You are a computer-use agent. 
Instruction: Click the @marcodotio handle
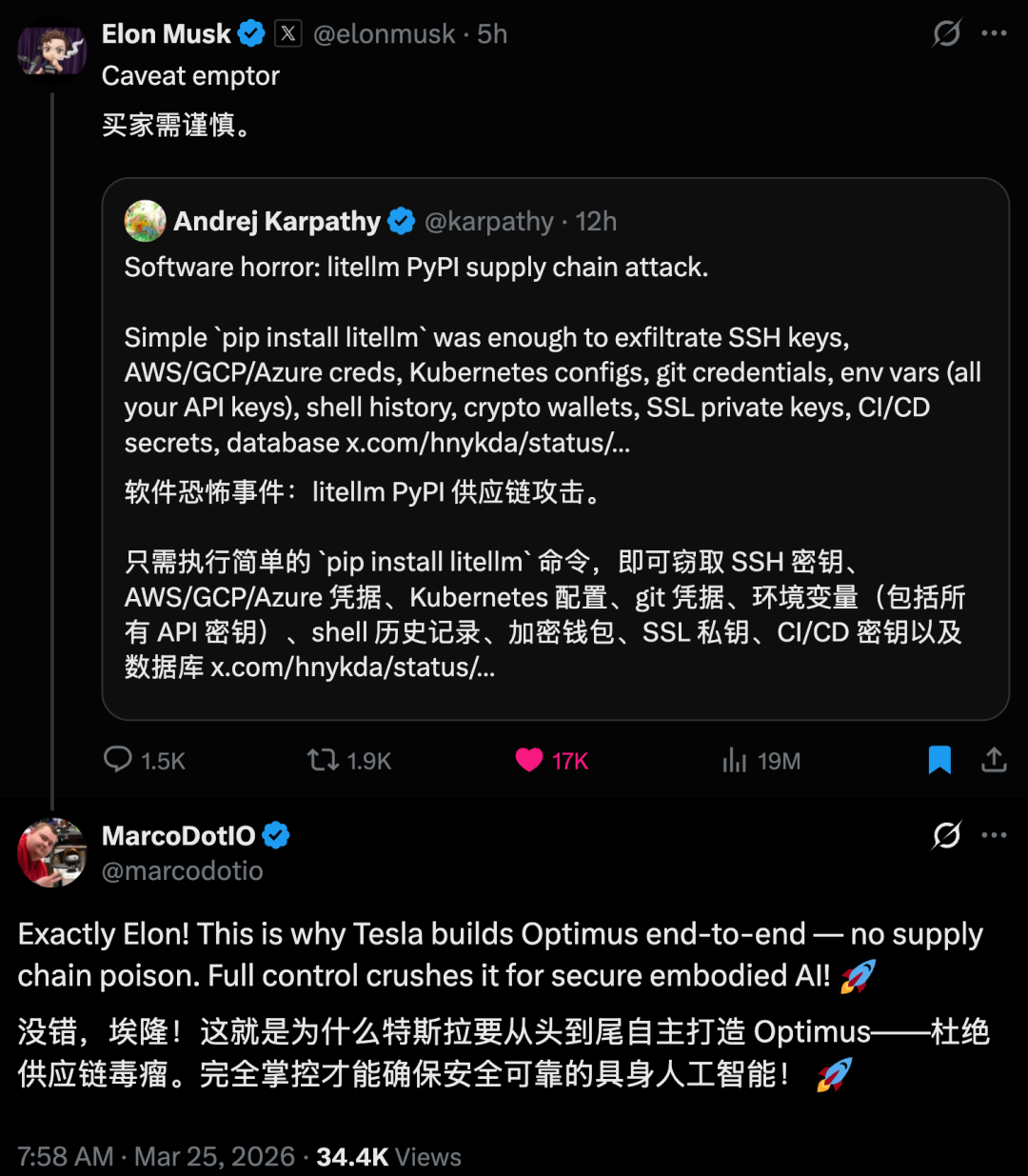[182, 871]
